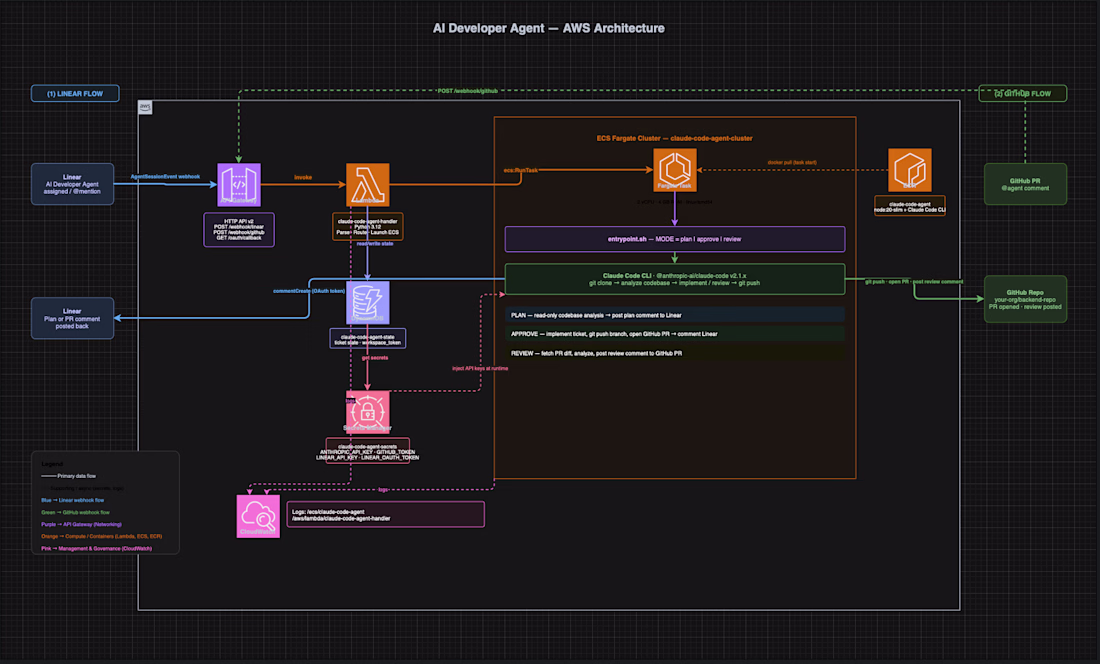
Task: Select the Claude Code CLI green box
Action: tap(675, 279)
